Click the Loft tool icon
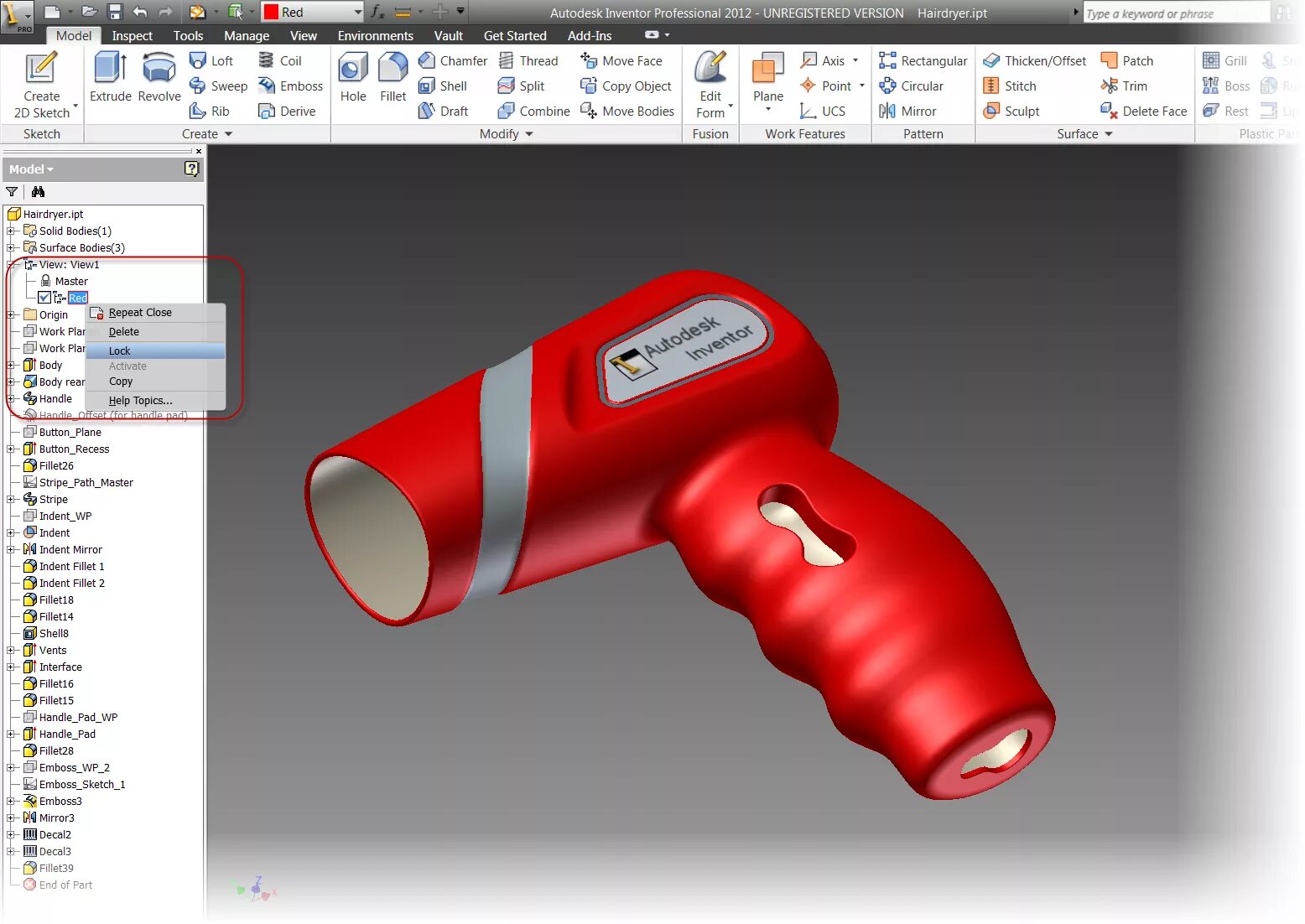This screenshot has height=924, width=1305. click(x=198, y=60)
